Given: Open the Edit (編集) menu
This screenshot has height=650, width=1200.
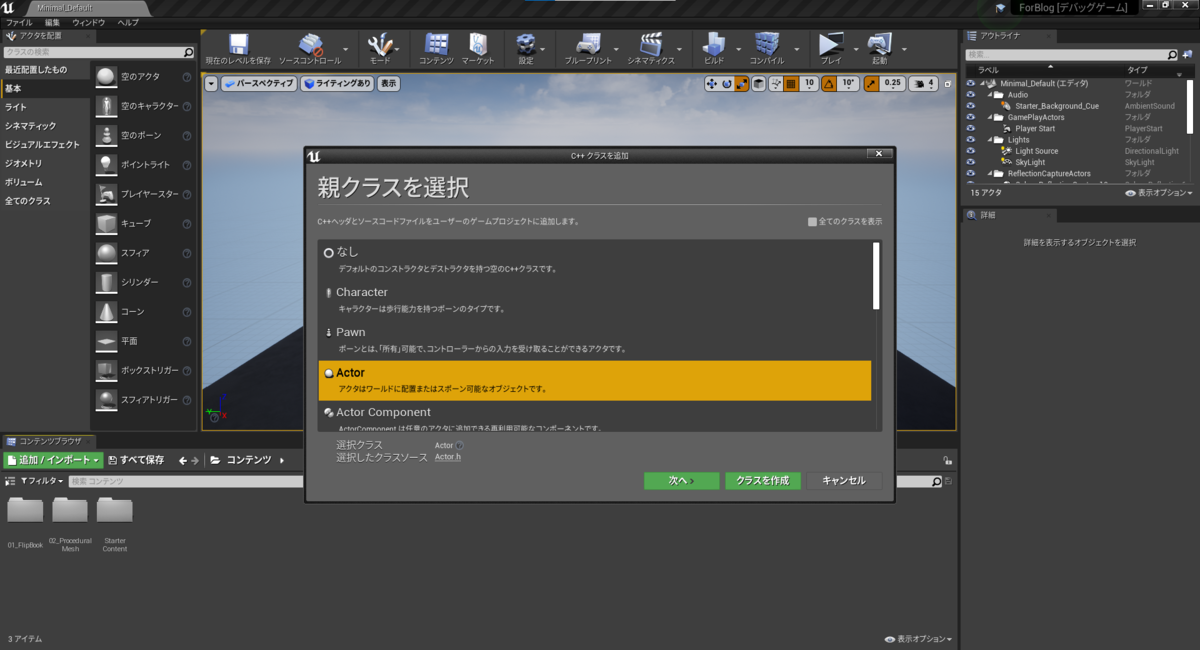Looking at the screenshot, I should pyautogui.click(x=52, y=22).
